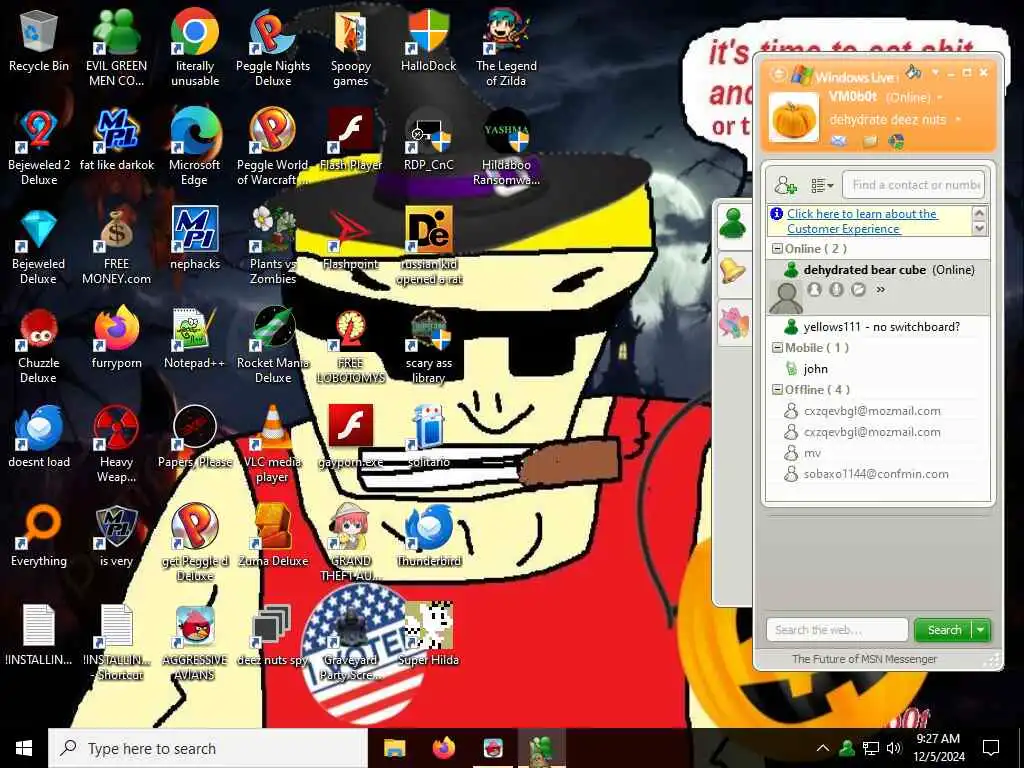Viewport: 1024px width, 768px height.
Task: Click the pumpkin display picture
Action: click(x=793, y=118)
